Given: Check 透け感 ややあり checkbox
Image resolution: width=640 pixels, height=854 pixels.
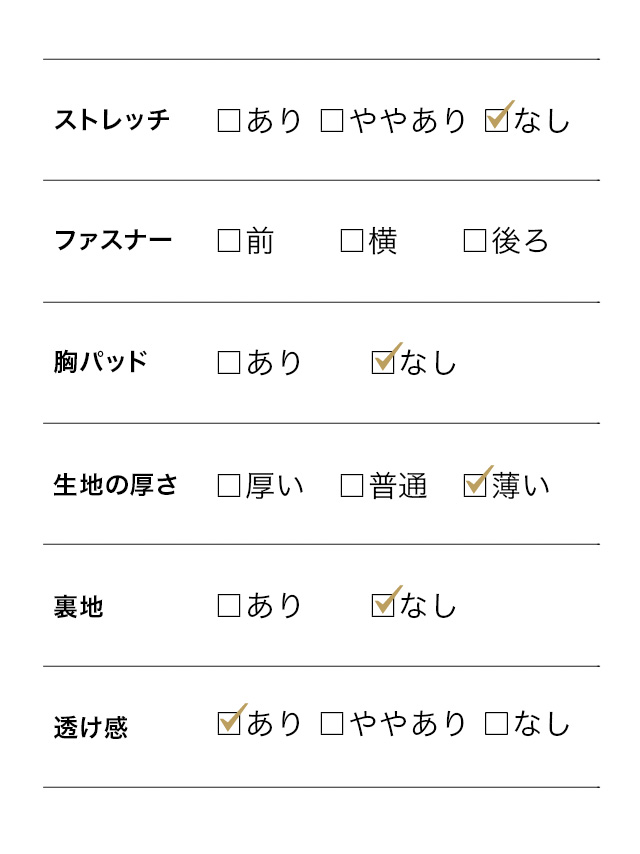Looking at the screenshot, I should tap(332, 724).
